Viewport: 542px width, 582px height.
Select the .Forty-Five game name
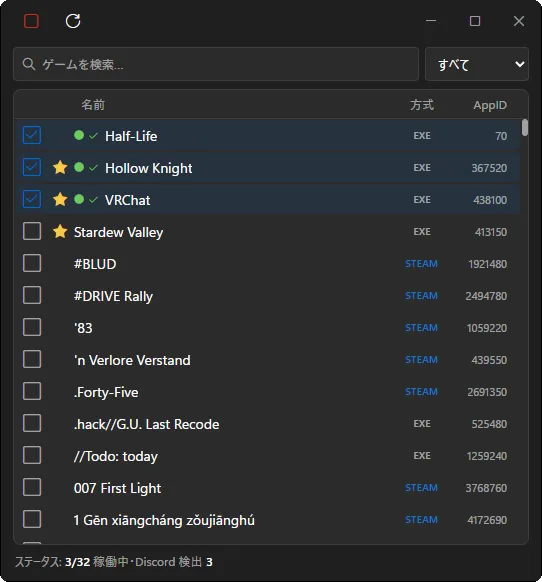[106, 392]
